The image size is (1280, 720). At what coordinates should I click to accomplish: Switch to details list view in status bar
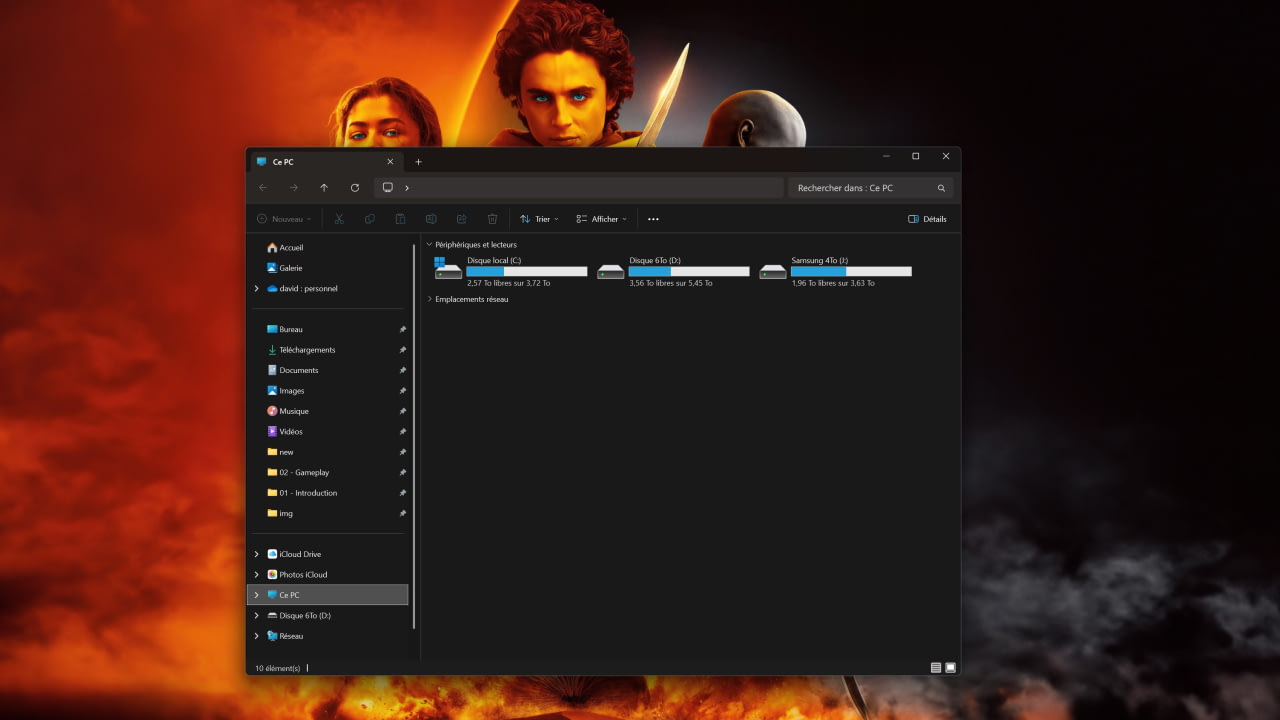[x=936, y=668]
